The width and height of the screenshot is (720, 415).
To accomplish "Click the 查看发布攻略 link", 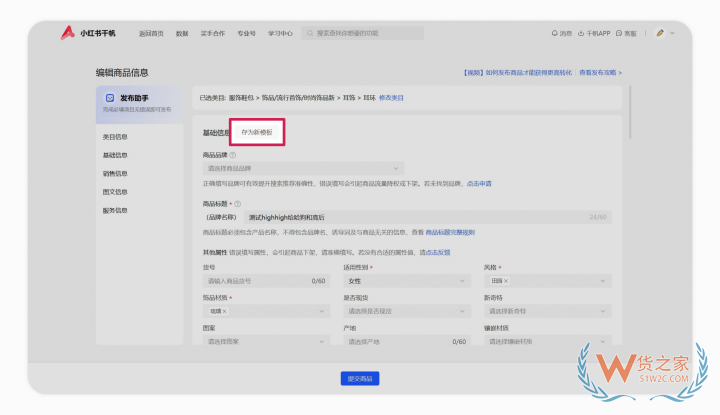I will (600, 73).
